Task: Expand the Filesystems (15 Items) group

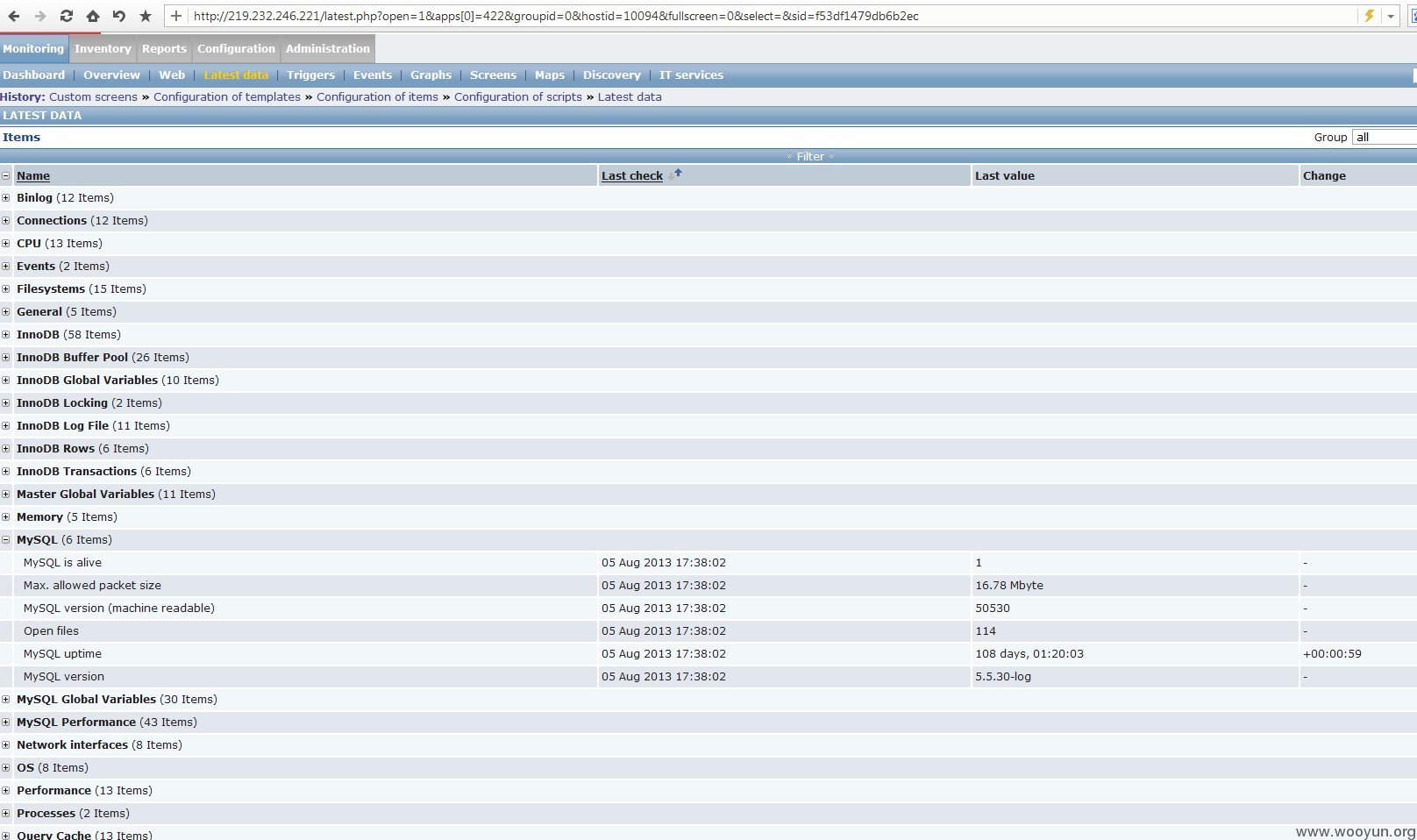Action: pyautogui.click(x=6, y=289)
